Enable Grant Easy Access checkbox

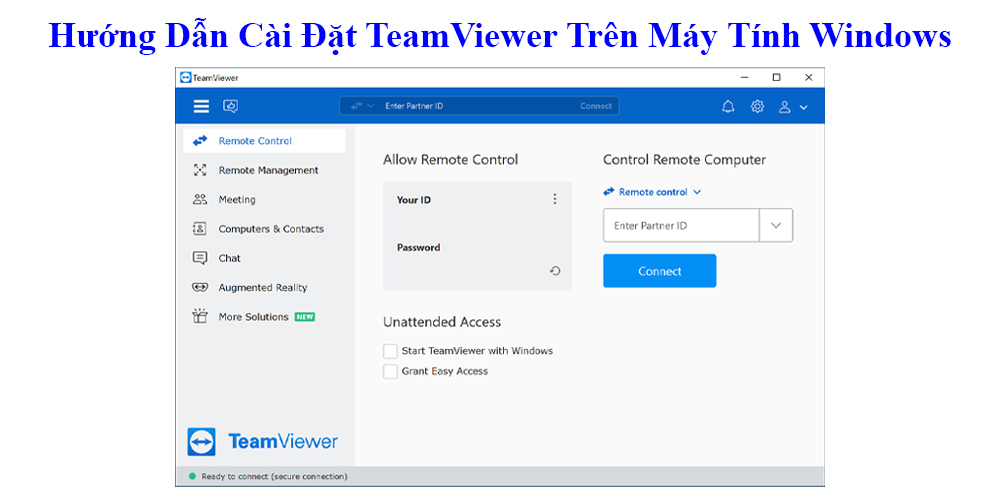point(390,371)
